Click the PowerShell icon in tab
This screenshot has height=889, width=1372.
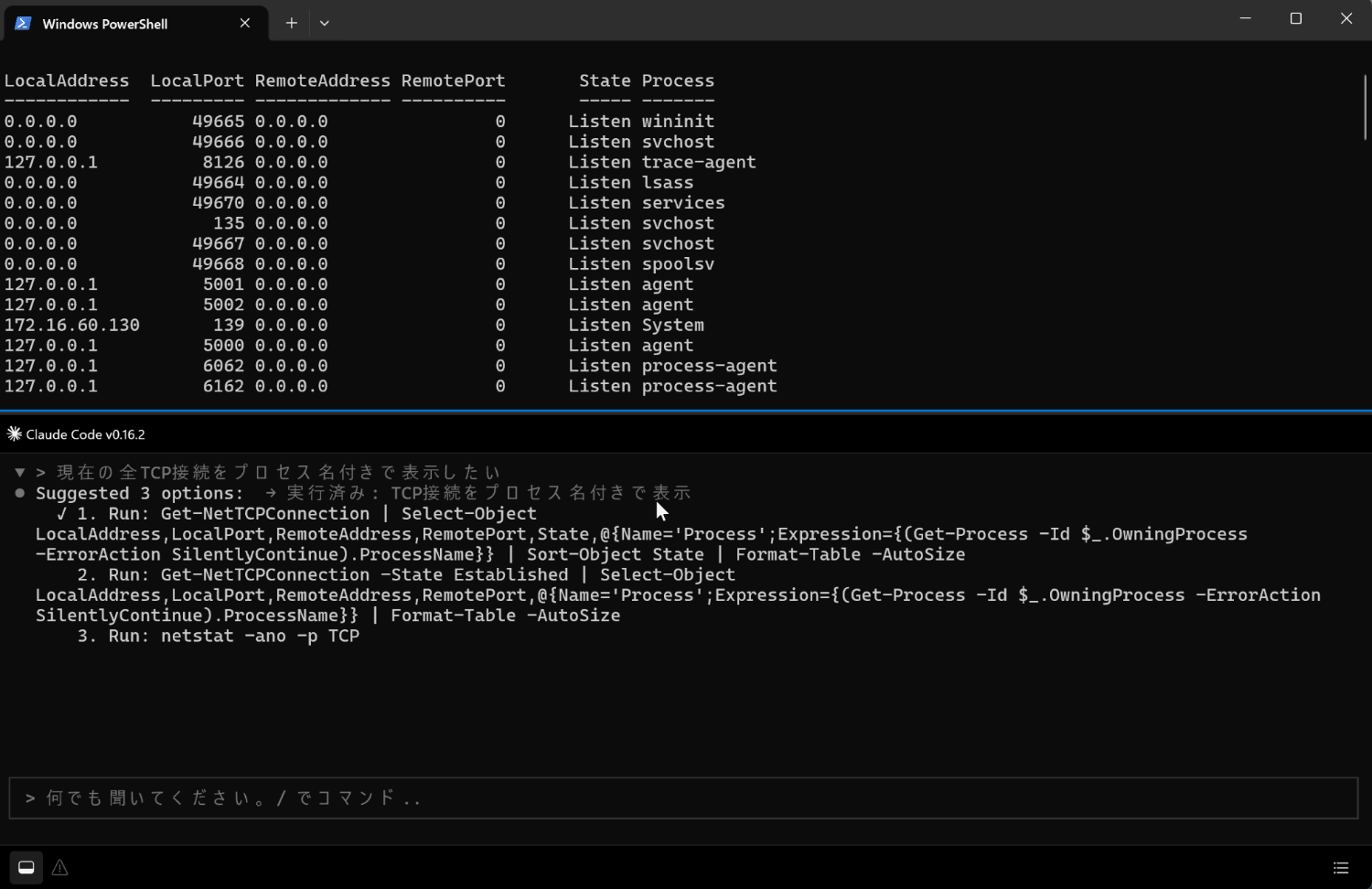pyautogui.click(x=23, y=23)
